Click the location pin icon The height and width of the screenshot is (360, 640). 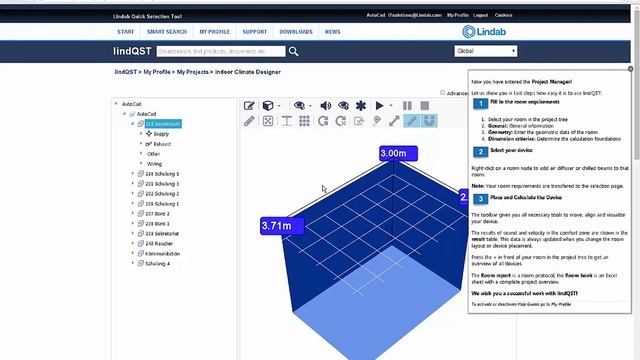(377, 121)
